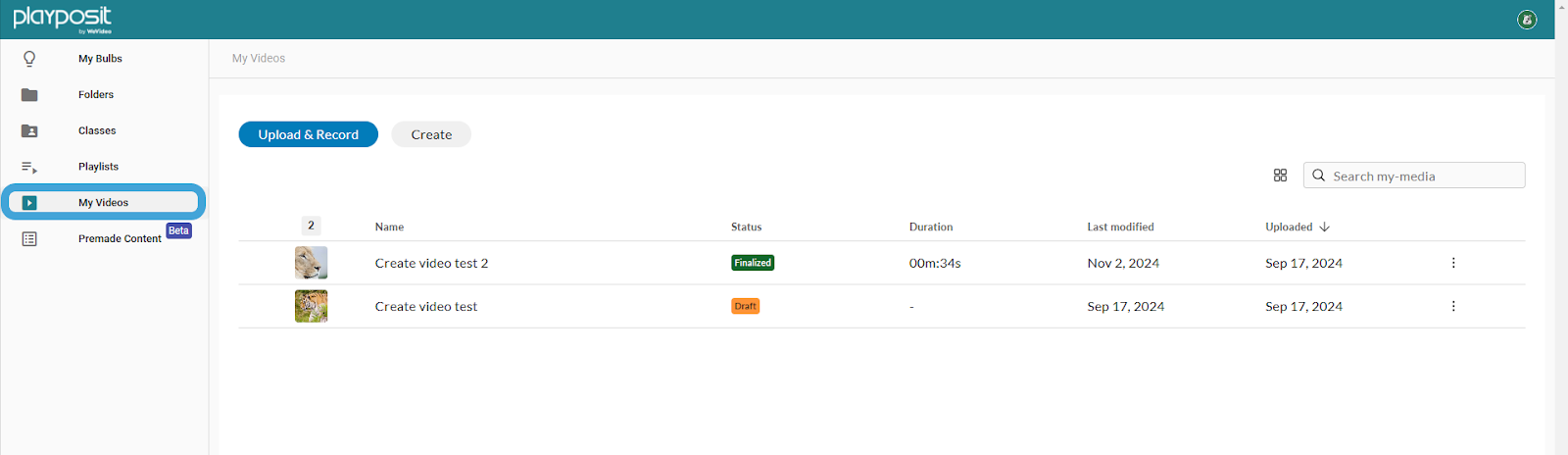The image size is (1568, 455).
Task: Open user profile avatar in header
Action: click(x=1527, y=20)
